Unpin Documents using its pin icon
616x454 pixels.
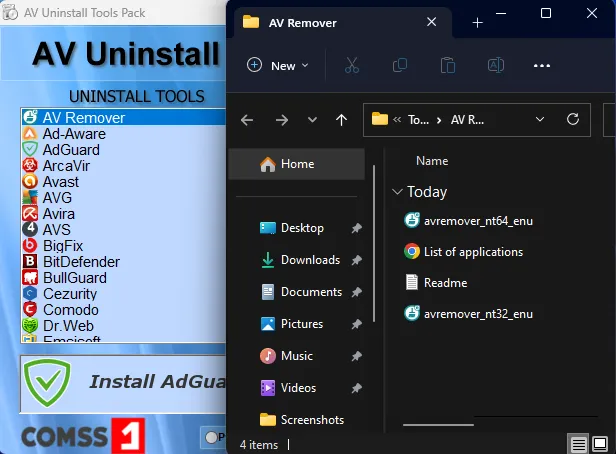356,292
